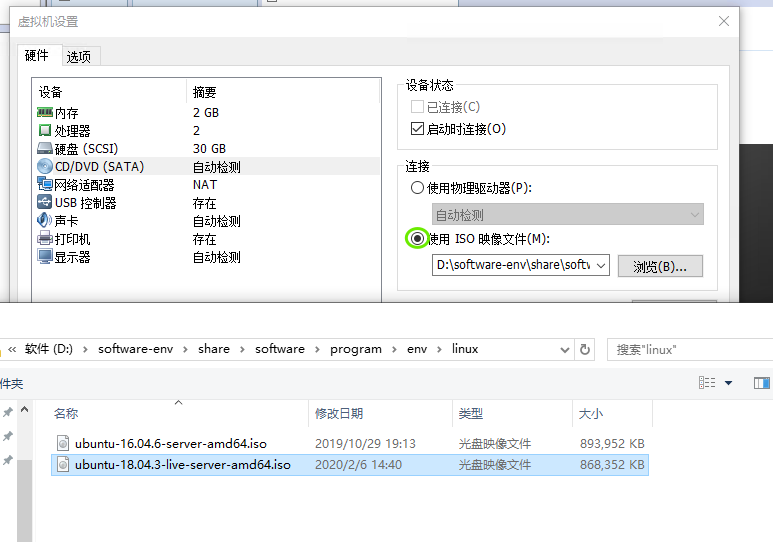Expand hidden parent folders in address bar

click(x=12, y=349)
